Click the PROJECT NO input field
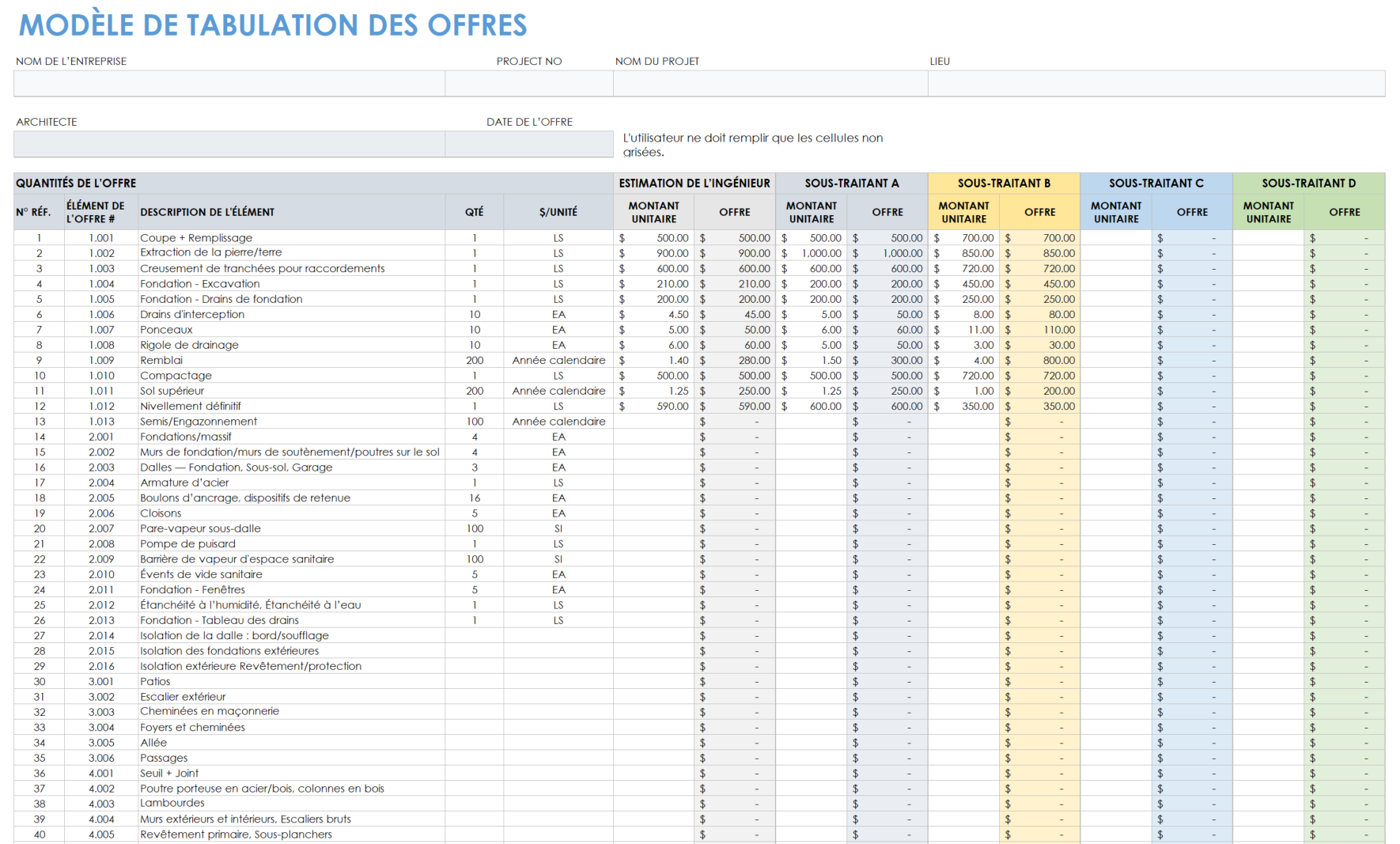 pos(528,83)
